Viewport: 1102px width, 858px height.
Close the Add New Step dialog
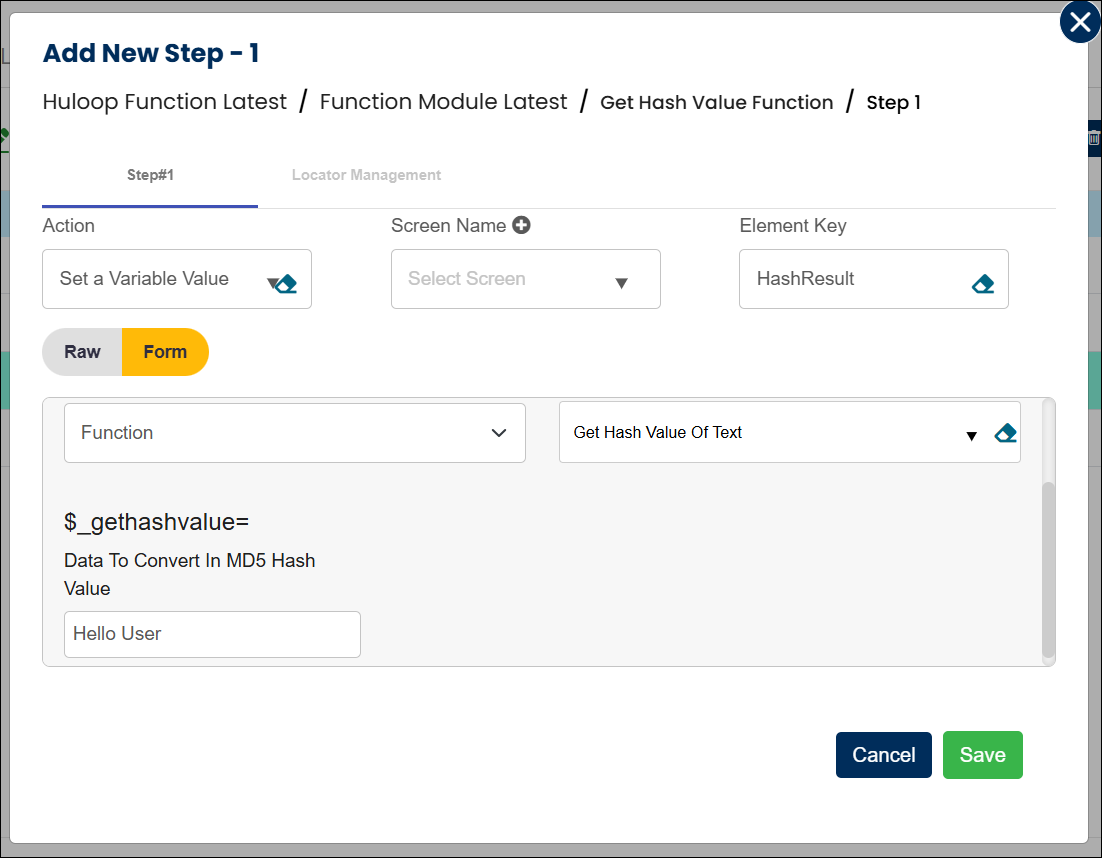pyautogui.click(x=1080, y=23)
